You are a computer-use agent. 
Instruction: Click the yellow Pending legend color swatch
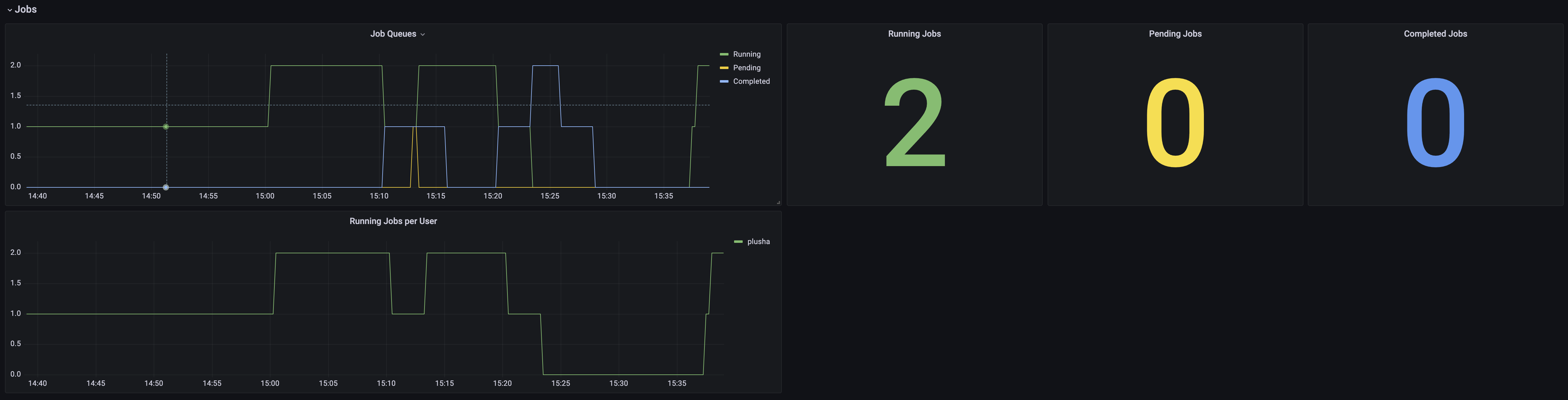pos(724,67)
